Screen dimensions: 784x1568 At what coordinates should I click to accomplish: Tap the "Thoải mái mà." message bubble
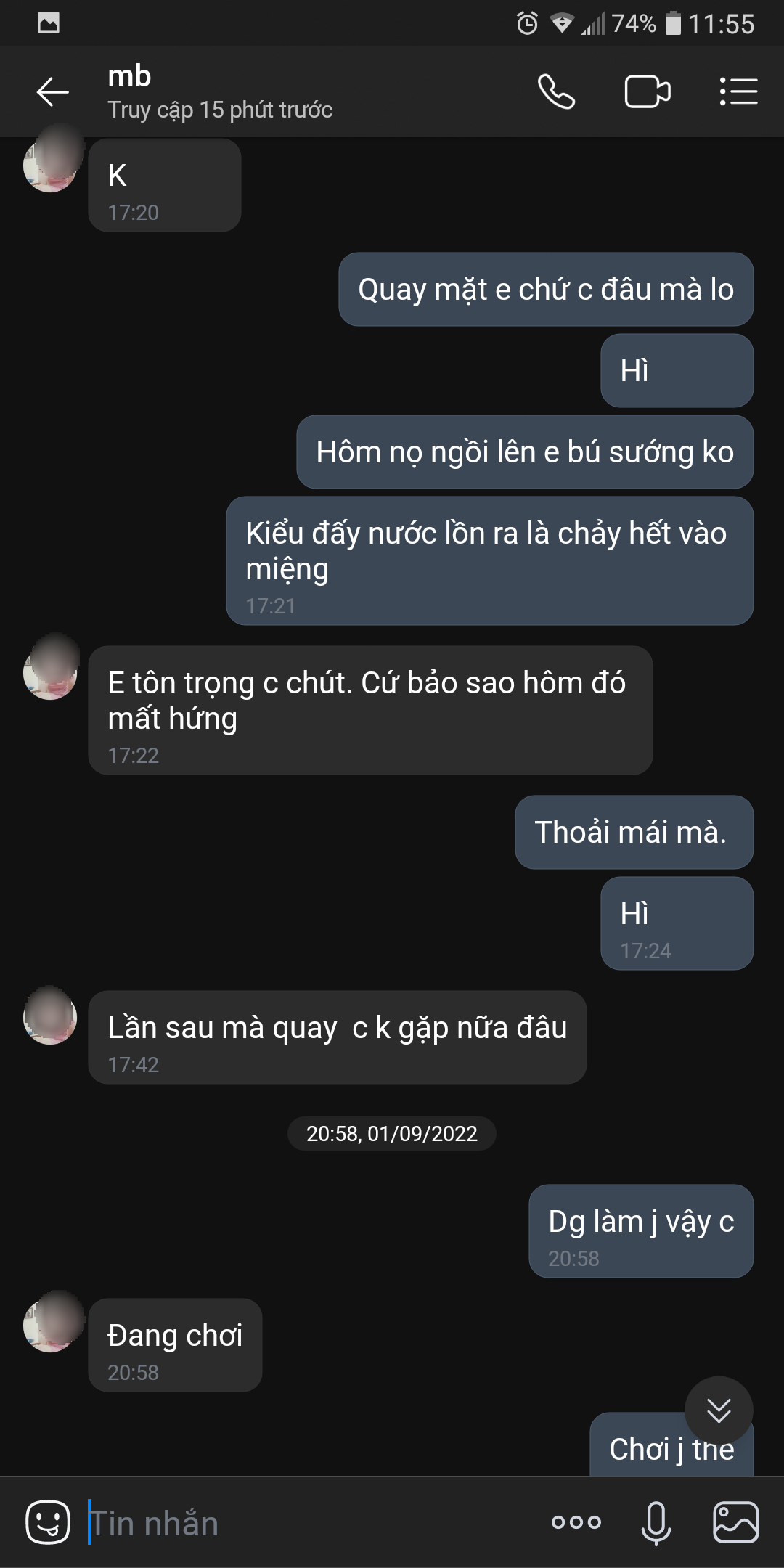(x=634, y=832)
